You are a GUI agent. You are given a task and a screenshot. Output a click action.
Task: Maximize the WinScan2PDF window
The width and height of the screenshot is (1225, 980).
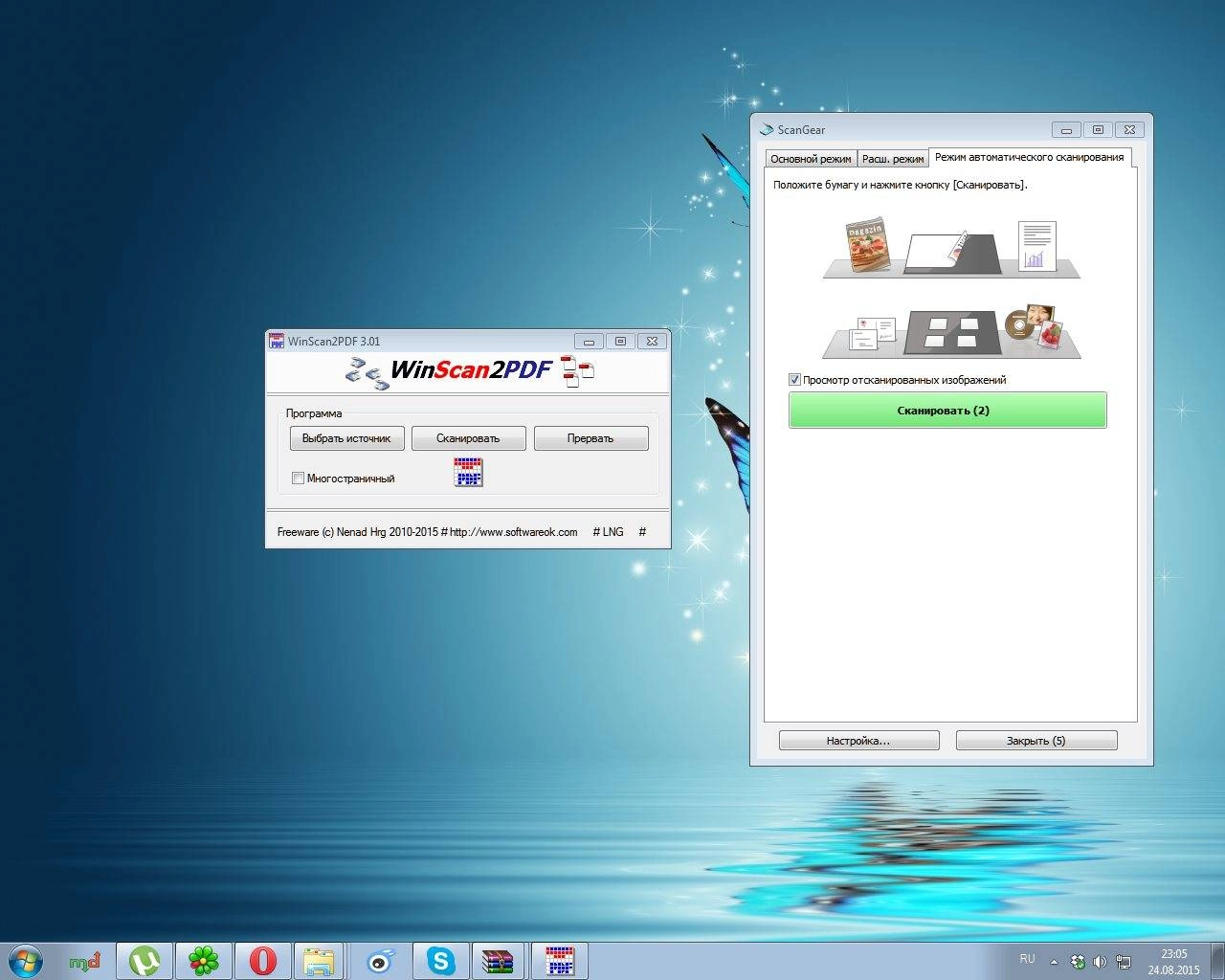(620, 341)
